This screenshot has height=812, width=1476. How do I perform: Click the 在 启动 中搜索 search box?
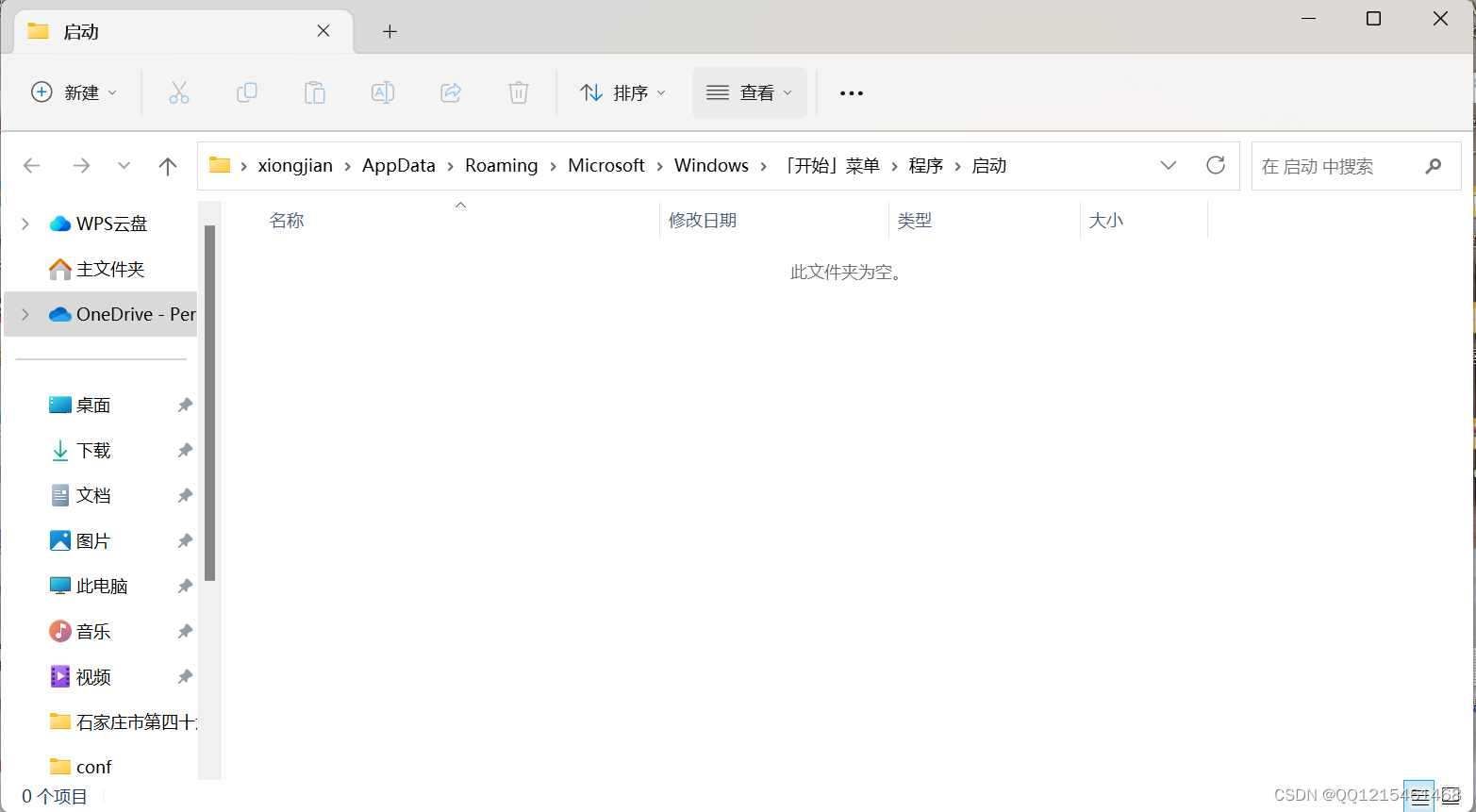(1356, 166)
